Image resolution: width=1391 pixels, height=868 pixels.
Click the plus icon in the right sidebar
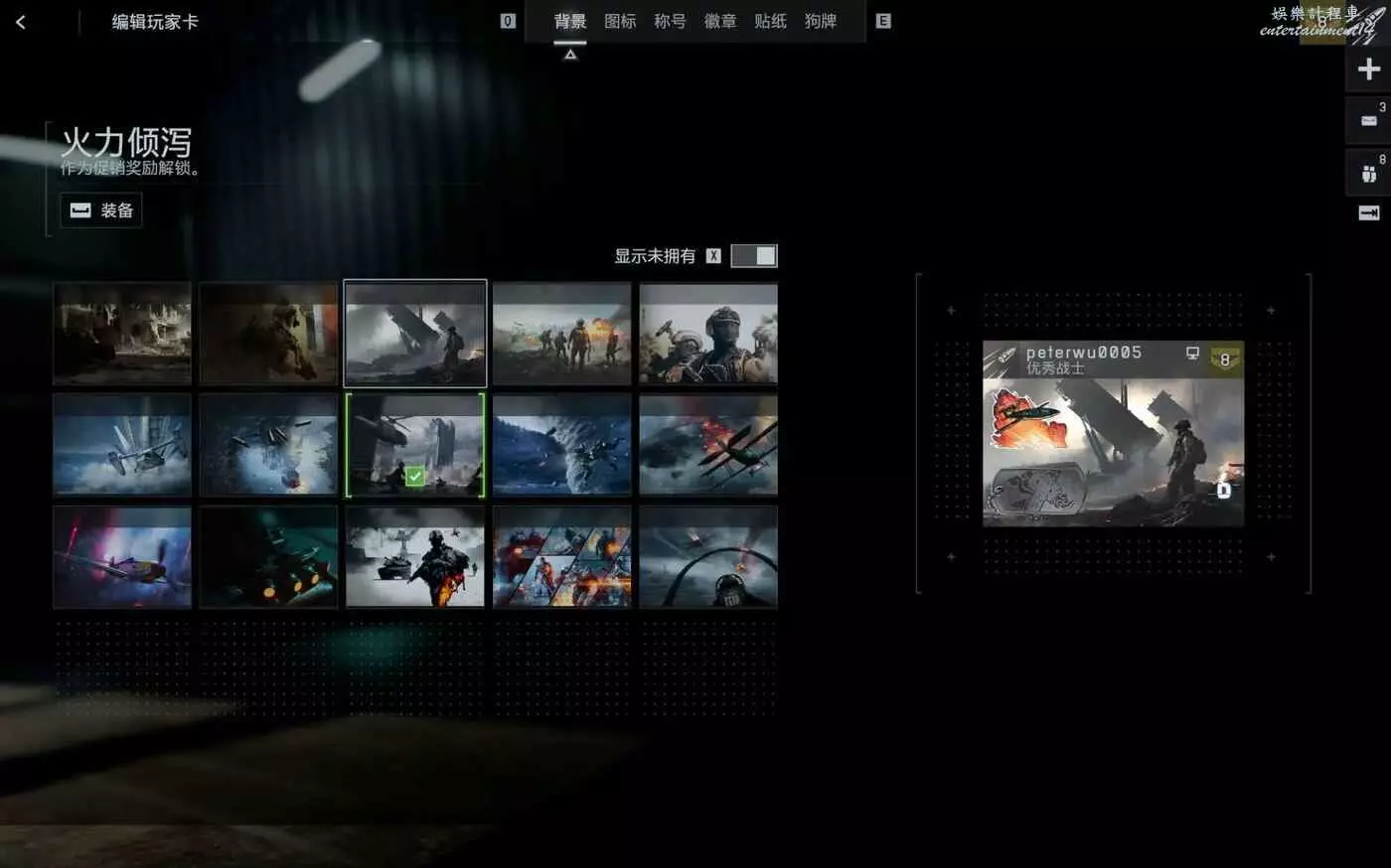coord(1368,69)
